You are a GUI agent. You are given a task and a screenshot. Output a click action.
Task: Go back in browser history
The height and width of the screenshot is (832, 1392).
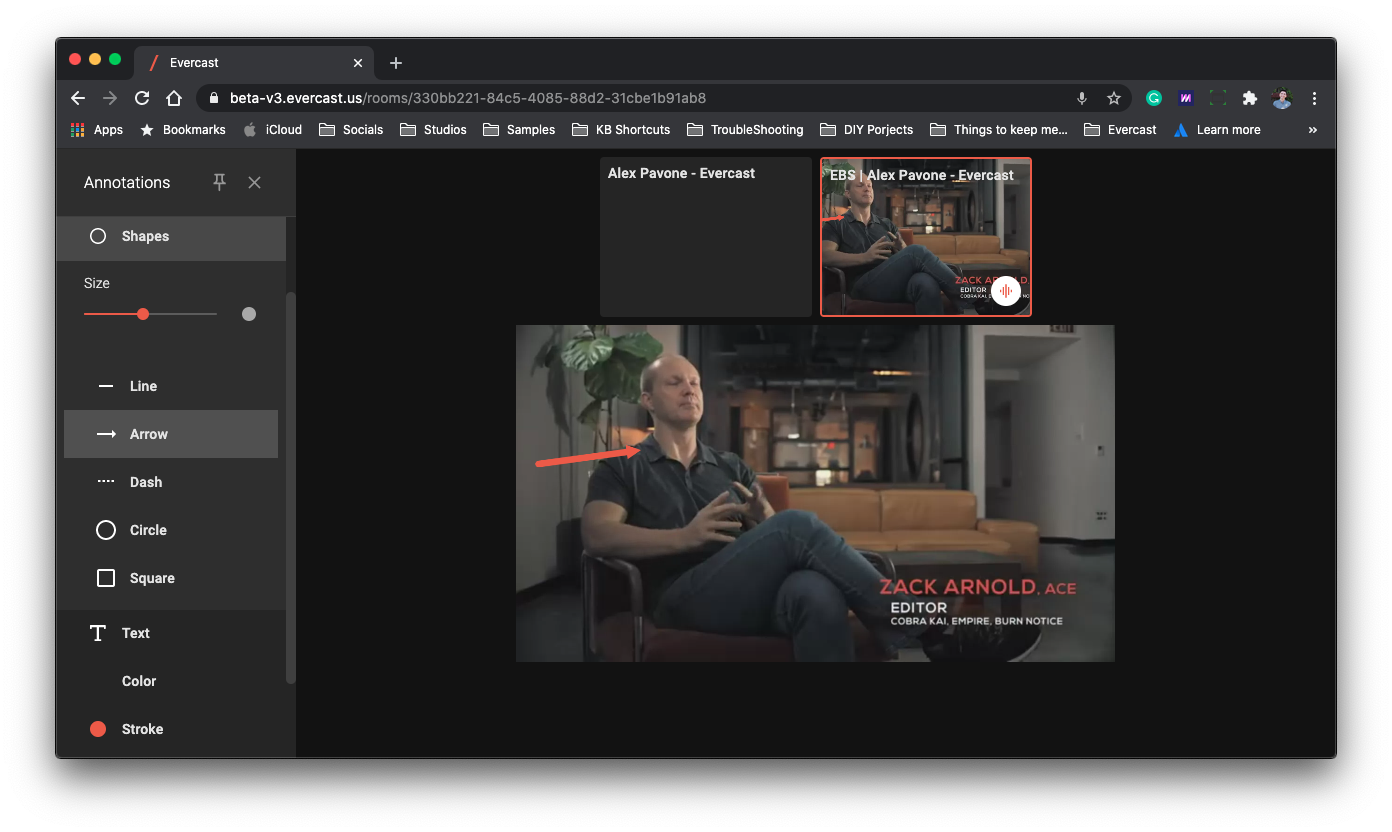78,98
